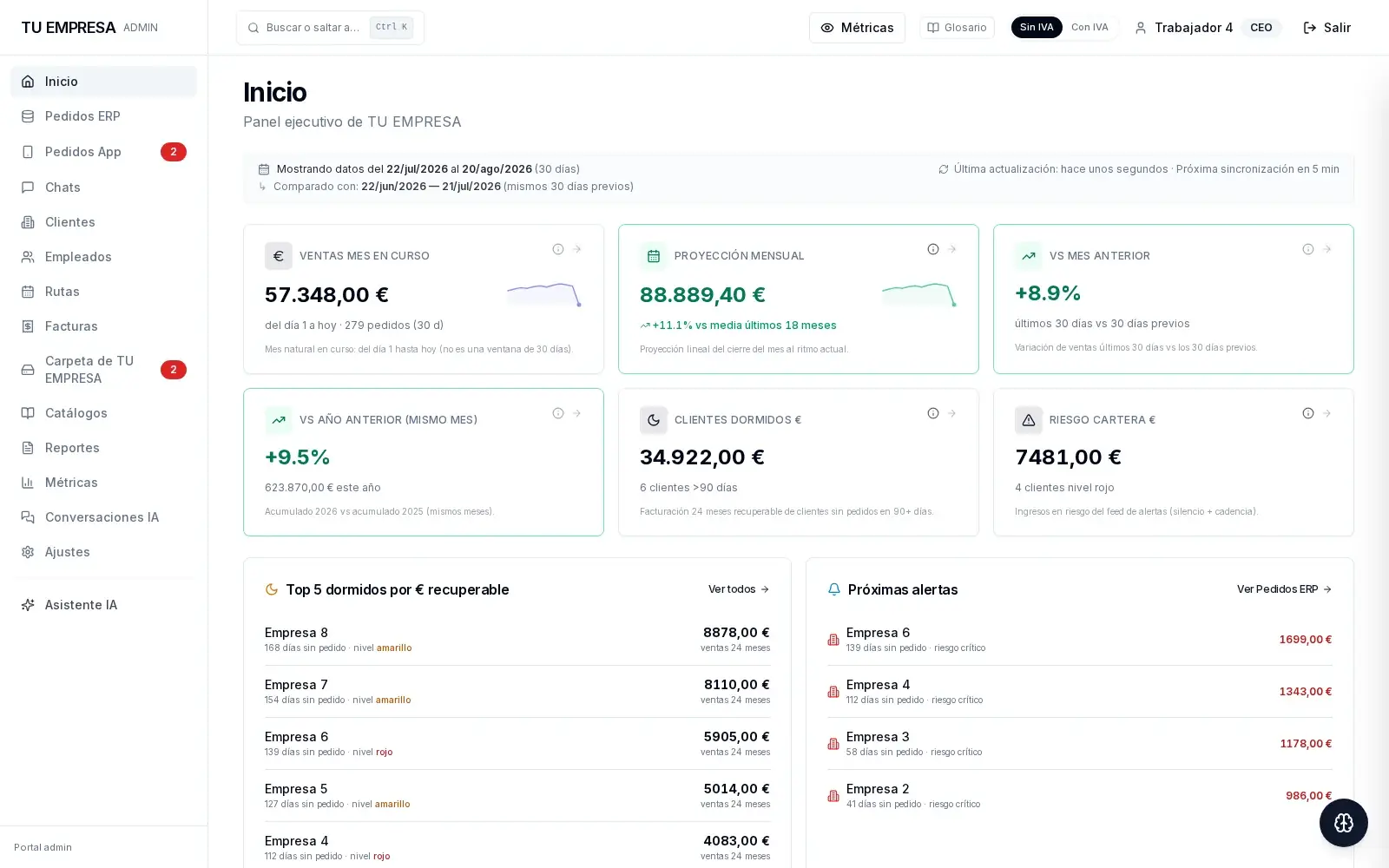1389x868 pixels.
Task: Open Conversaciones IA sidebar entry
Action: 103,517
